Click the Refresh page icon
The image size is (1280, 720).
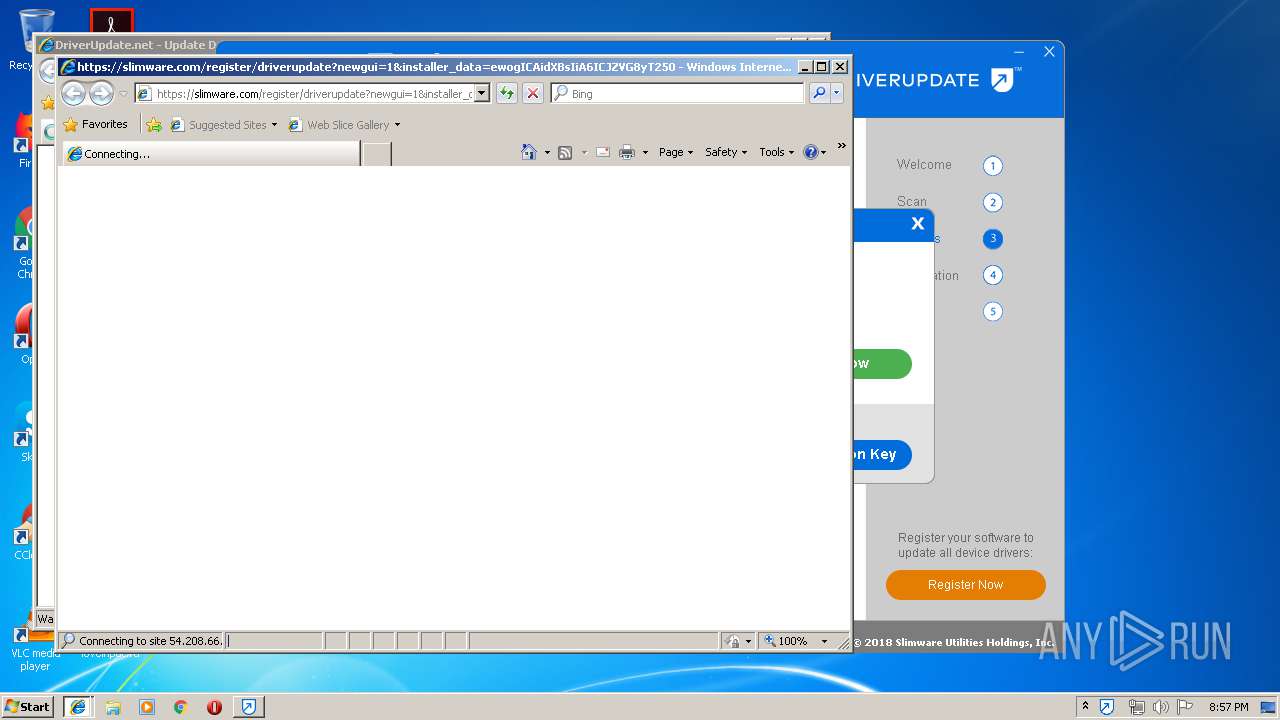507,93
